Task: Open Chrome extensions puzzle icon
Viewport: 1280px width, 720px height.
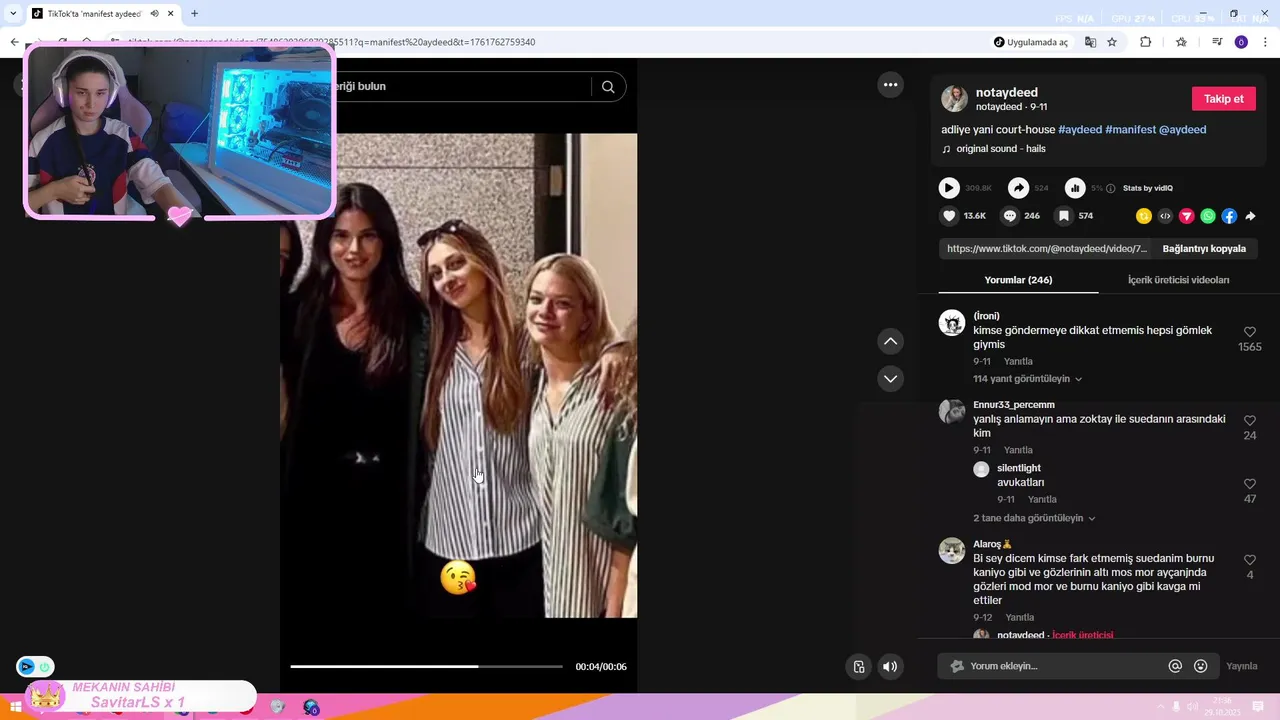Action: [x=1146, y=42]
